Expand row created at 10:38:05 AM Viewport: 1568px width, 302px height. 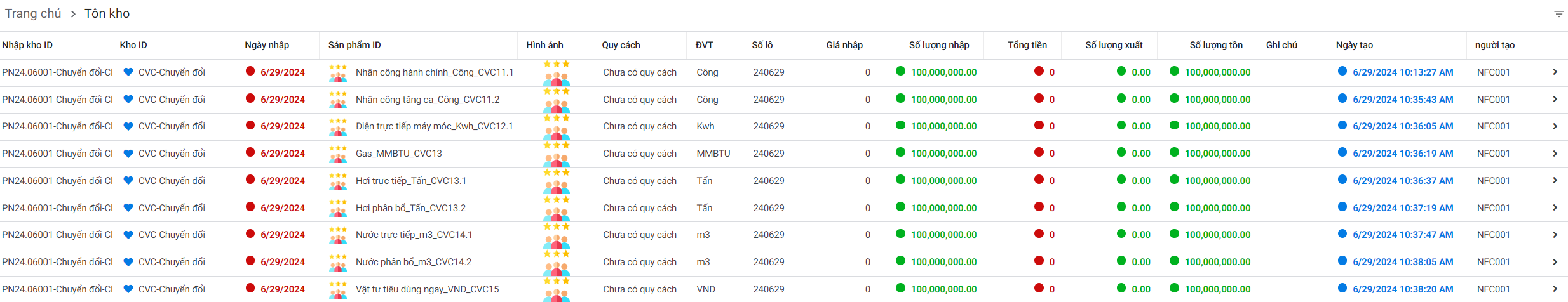click(1555, 262)
